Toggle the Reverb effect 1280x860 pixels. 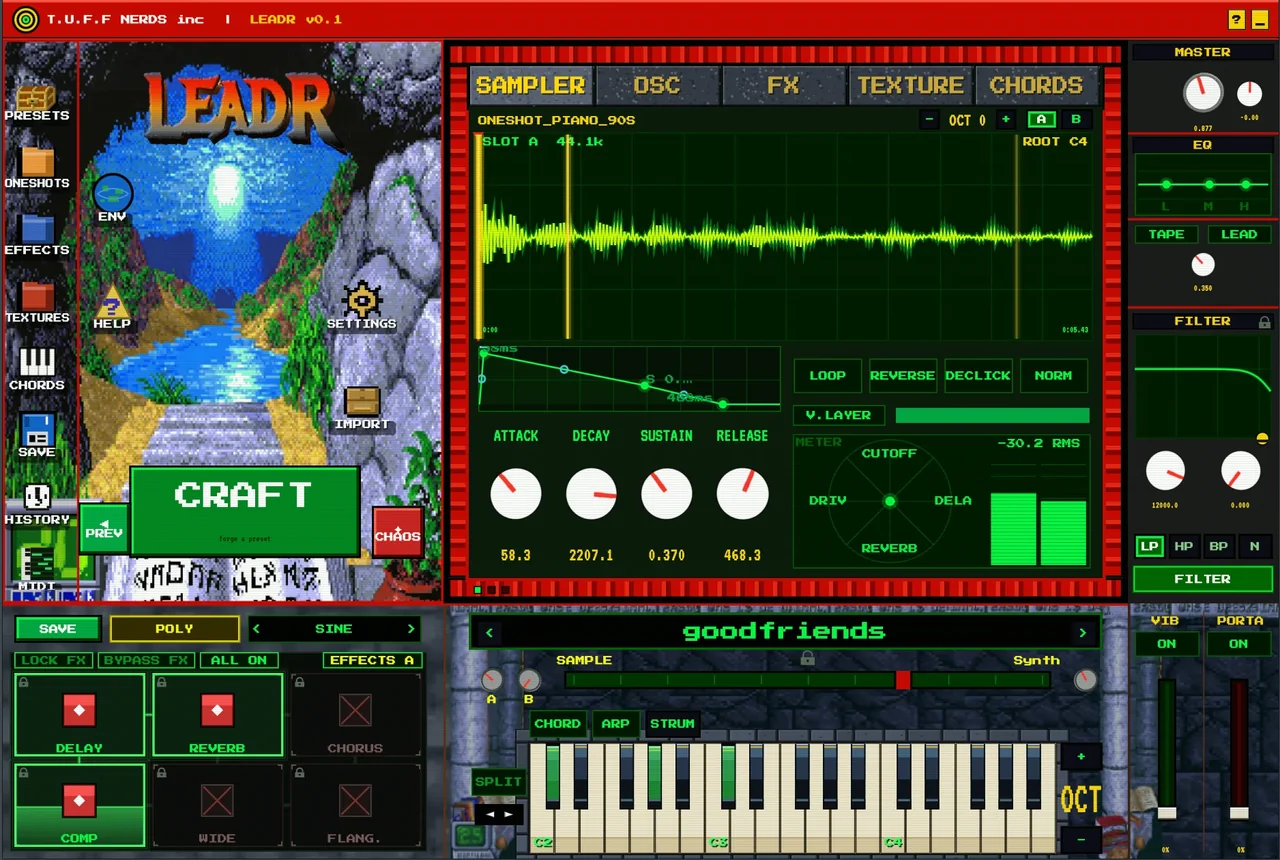(x=217, y=714)
